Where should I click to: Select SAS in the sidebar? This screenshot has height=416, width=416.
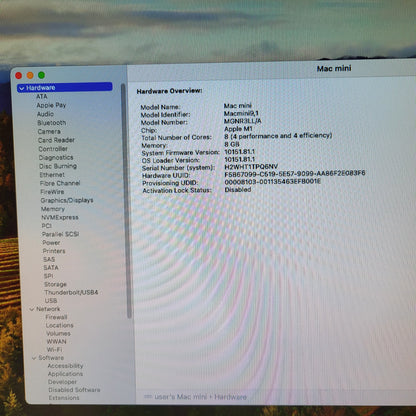click(49, 259)
